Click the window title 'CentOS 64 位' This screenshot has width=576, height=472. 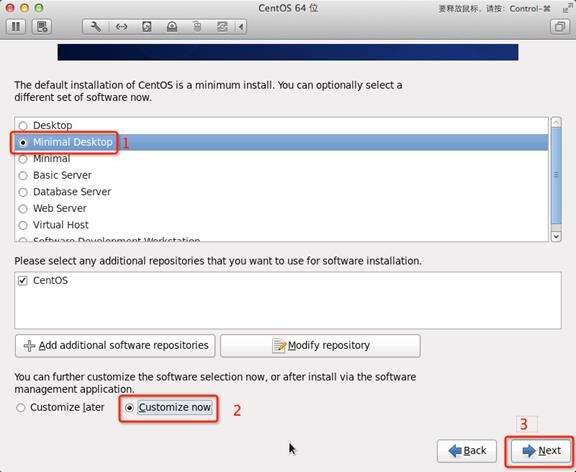click(x=288, y=8)
